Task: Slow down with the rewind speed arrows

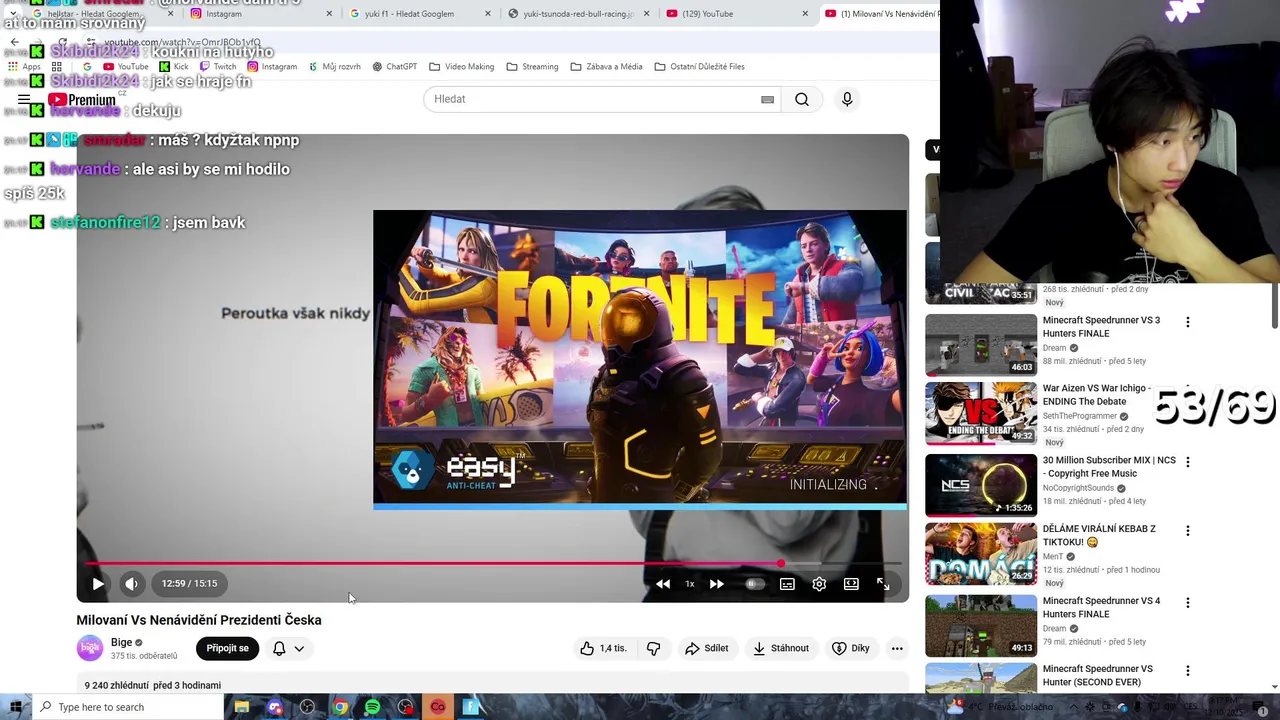Action: [x=663, y=584]
